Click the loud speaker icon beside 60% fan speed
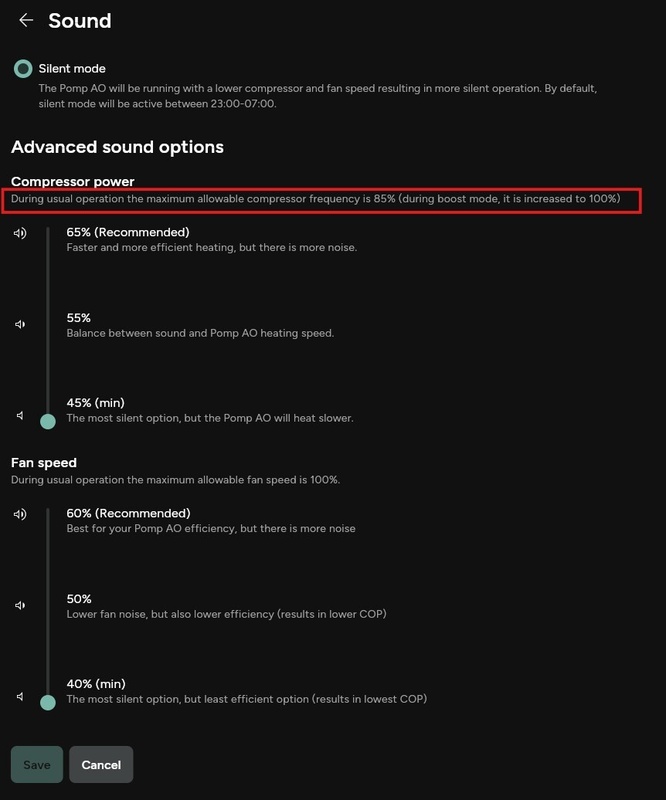The height and width of the screenshot is (800, 666). 20,514
